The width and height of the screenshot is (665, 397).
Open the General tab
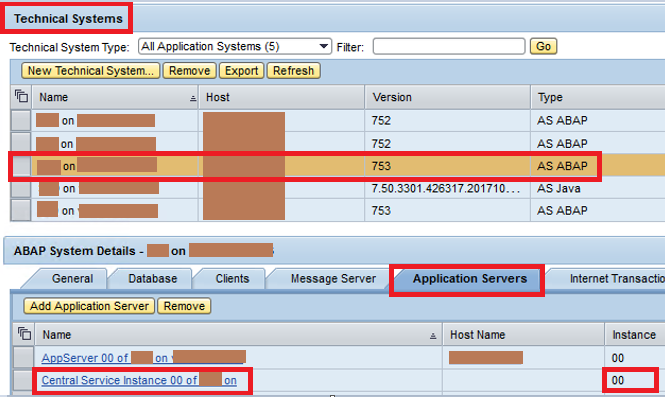(72, 279)
